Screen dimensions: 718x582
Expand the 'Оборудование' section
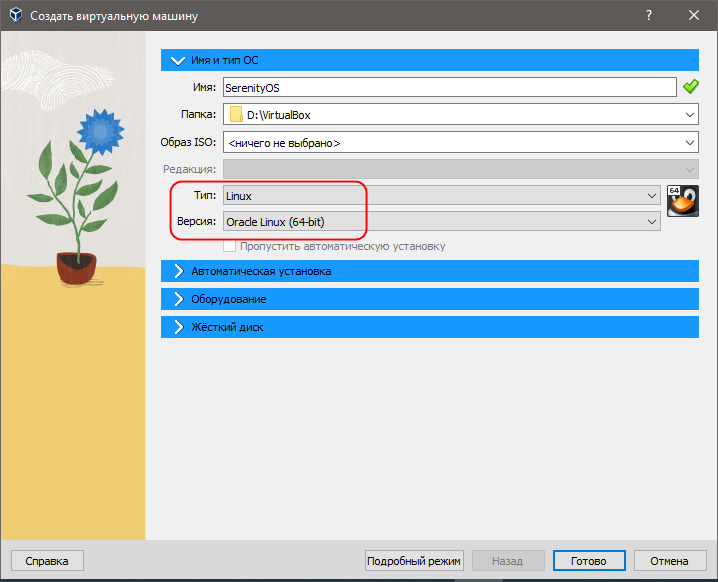click(x=430, y=299)
